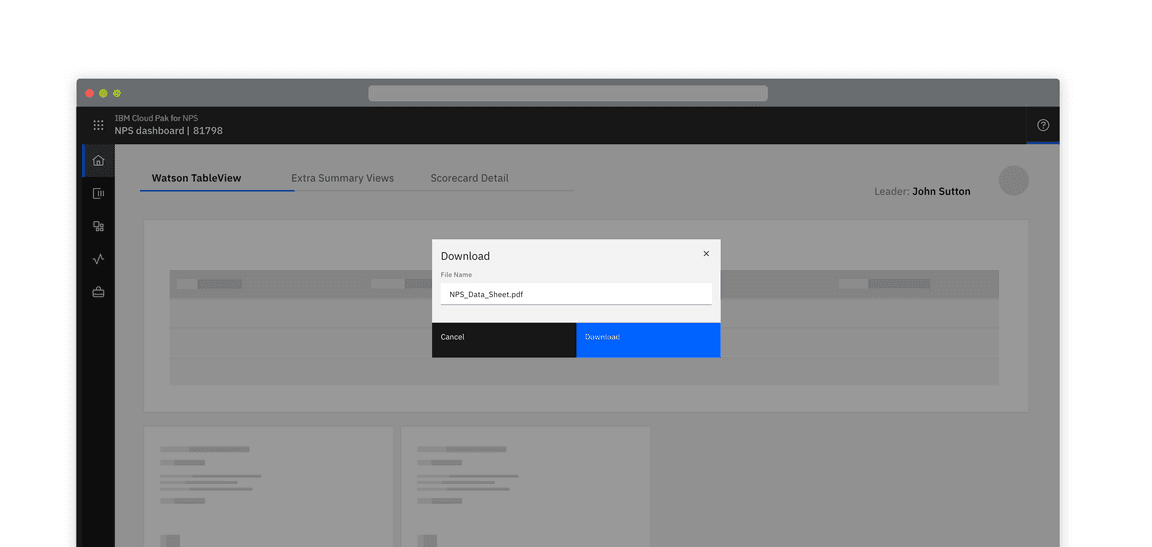Select the second summary card below the table
1152x547 pixels.
tap(525, 486)
